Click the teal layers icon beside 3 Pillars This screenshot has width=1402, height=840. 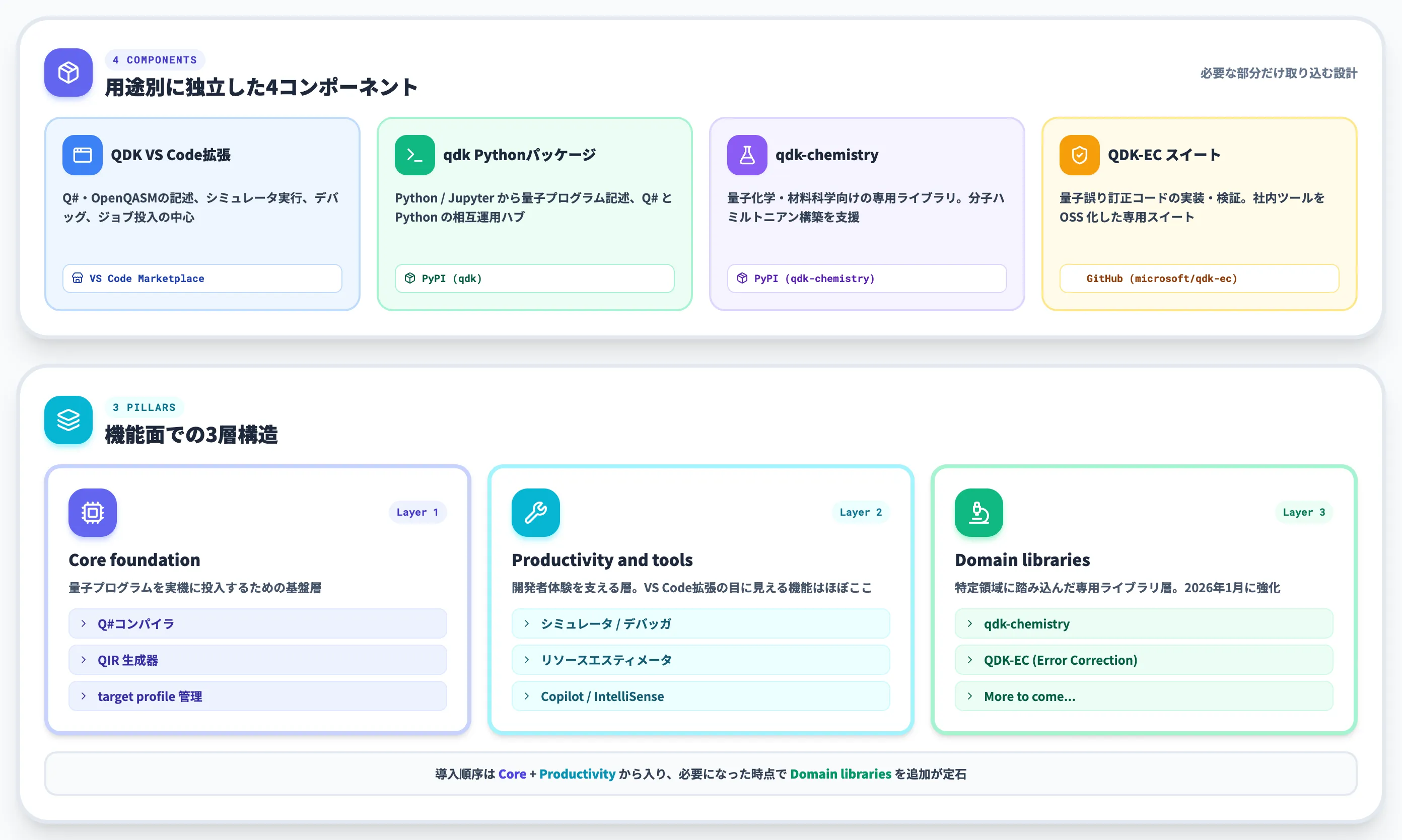[68, 420]
